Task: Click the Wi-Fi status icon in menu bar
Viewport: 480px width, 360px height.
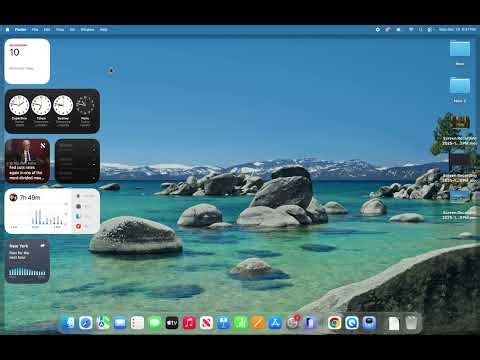Action: (411, 29)
